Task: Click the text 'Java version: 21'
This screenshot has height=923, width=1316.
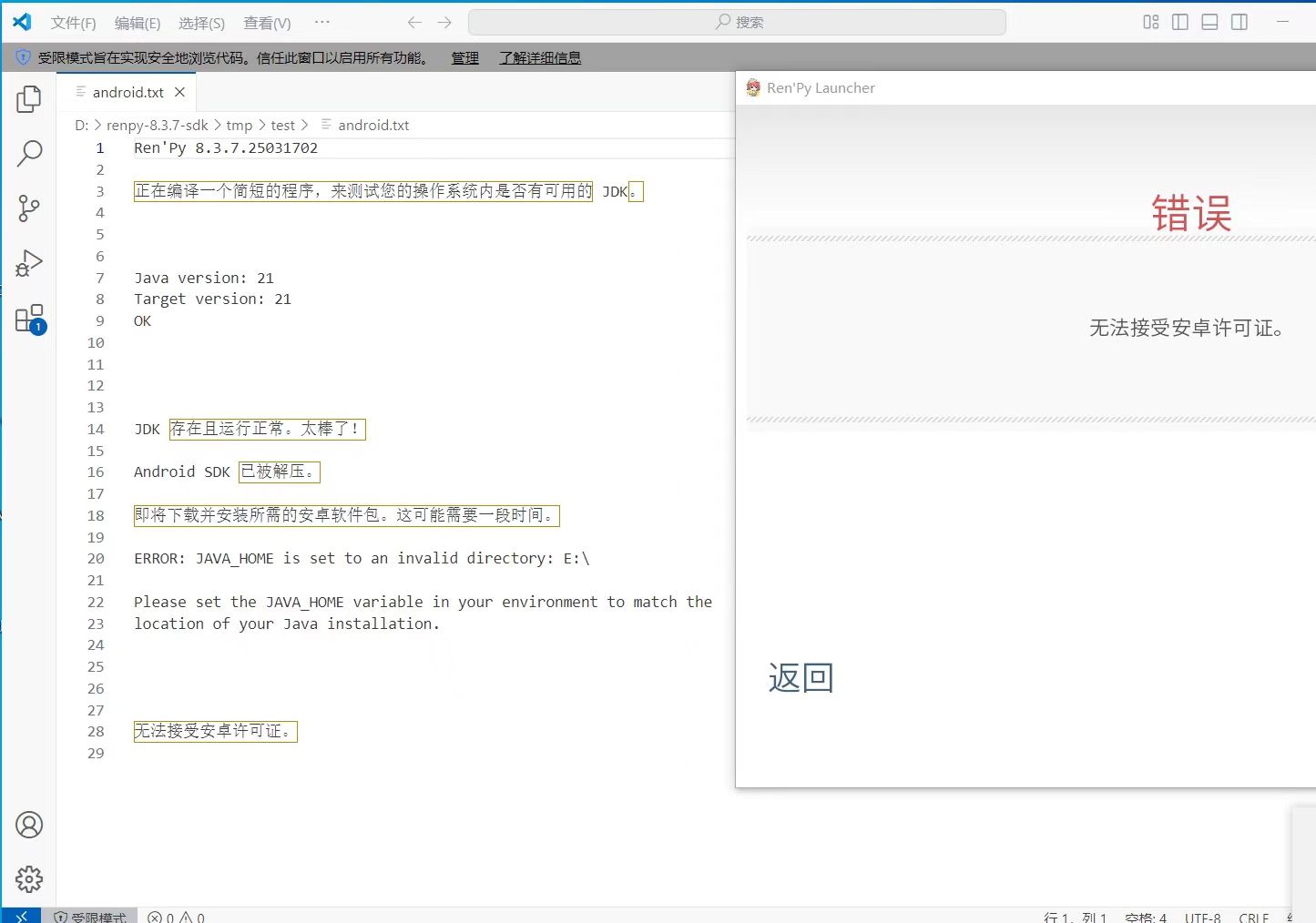Action: click(x=204, y=278)
